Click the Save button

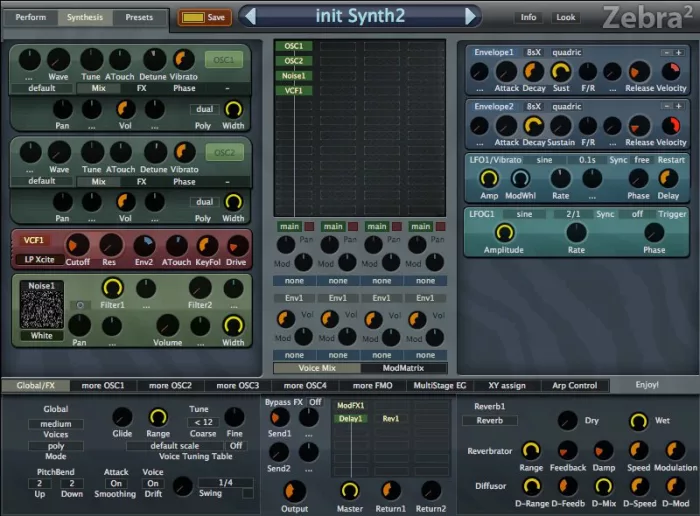(205, 17)
